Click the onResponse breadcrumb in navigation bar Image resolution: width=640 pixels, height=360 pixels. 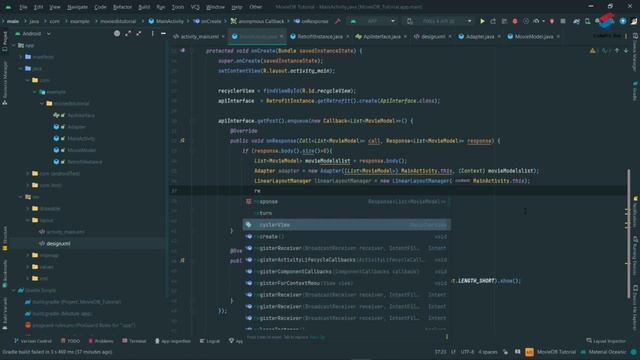[x=311, y=21]
